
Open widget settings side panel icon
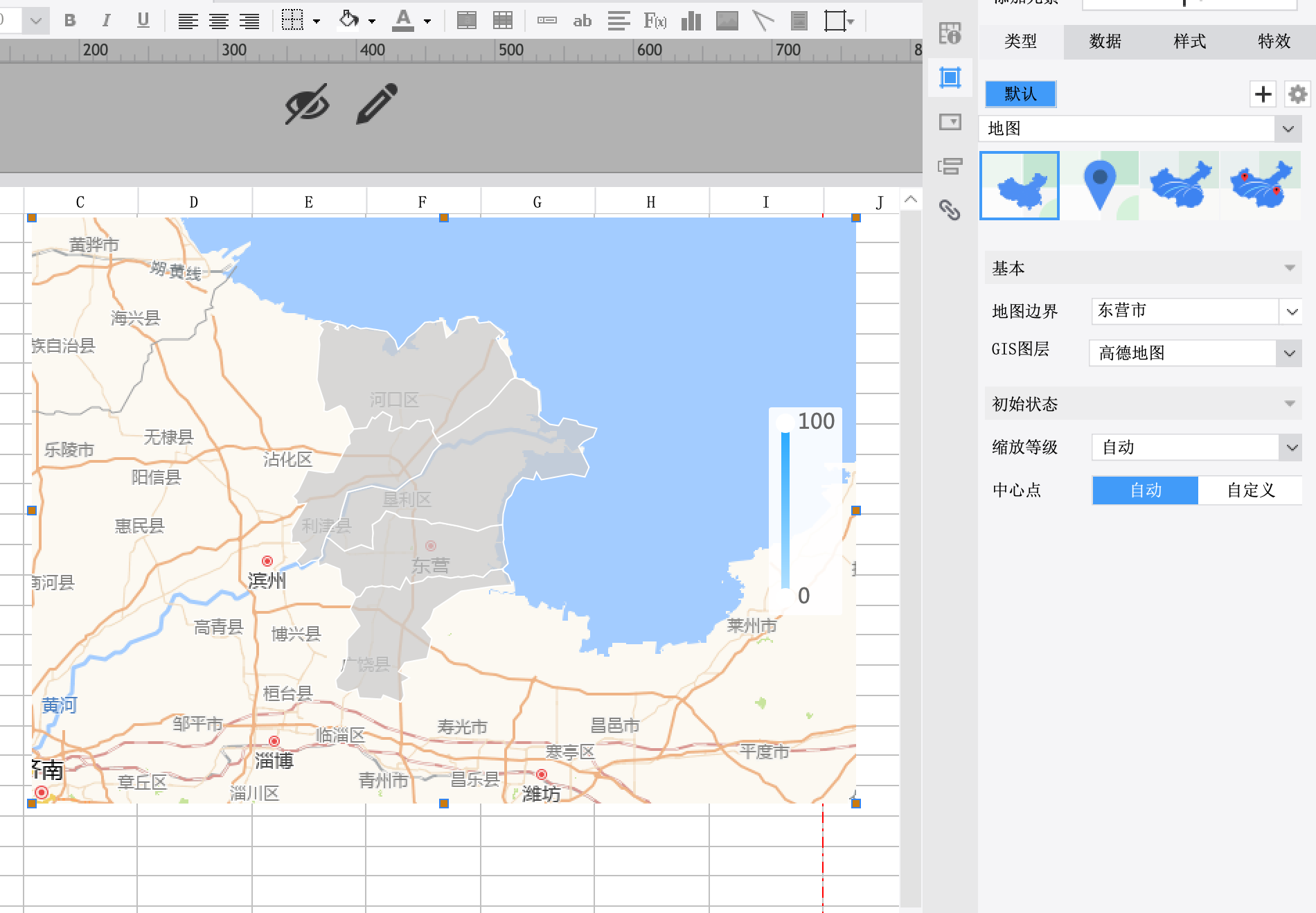(x=950, y=122)
